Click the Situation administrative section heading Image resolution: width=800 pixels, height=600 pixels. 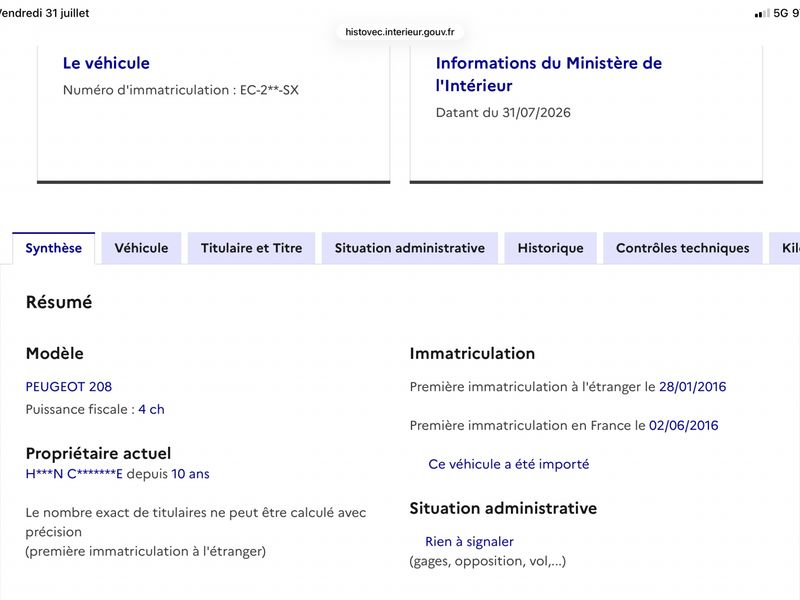(x=503, y=508)
